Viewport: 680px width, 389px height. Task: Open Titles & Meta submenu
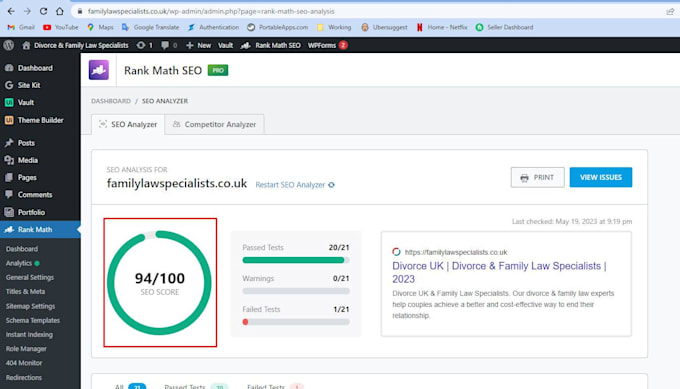25,292
